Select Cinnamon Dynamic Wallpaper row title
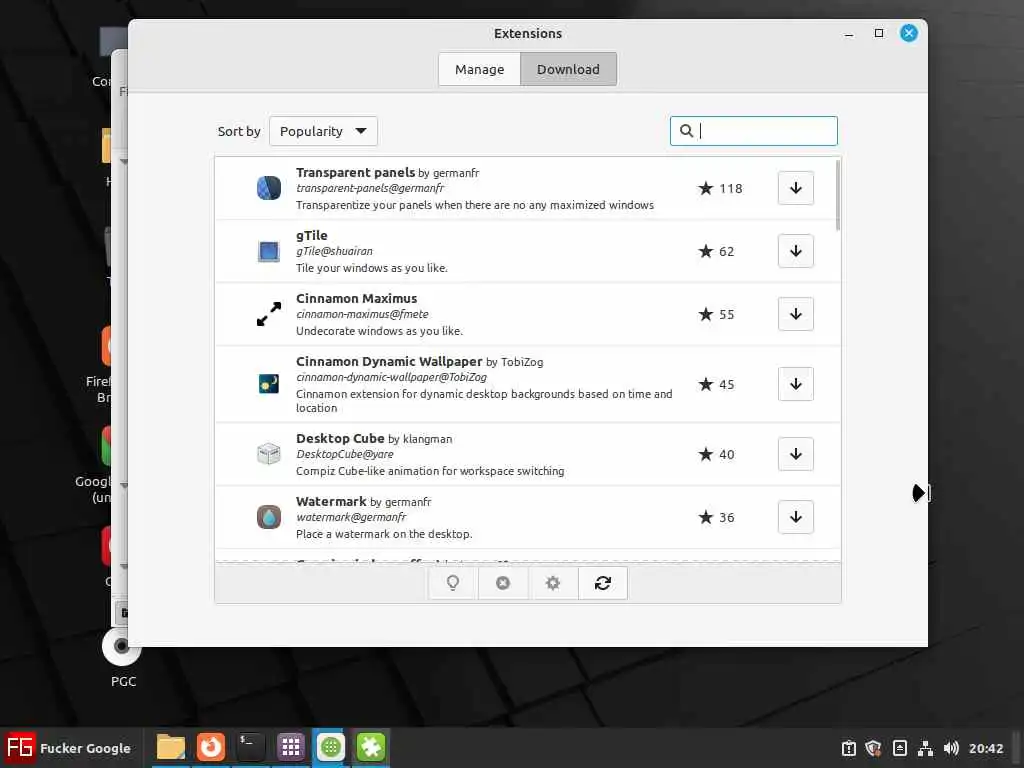Image resolution: width=1024 pixels, height=768 pixels. tap(389, 362)
